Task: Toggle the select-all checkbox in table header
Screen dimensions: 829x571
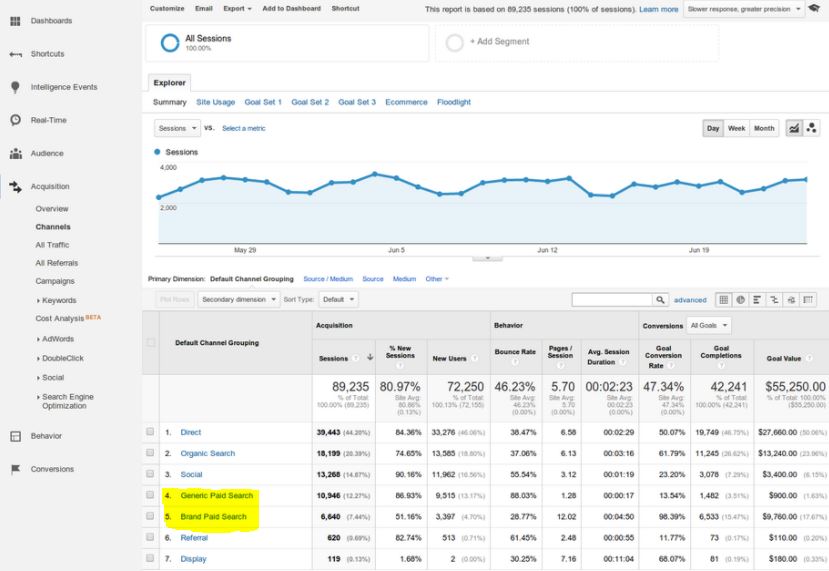Action: tap(151, 343)
